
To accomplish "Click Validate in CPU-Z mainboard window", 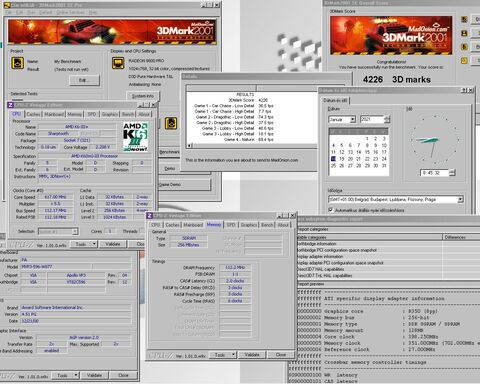I will click(x=94, y=375).
